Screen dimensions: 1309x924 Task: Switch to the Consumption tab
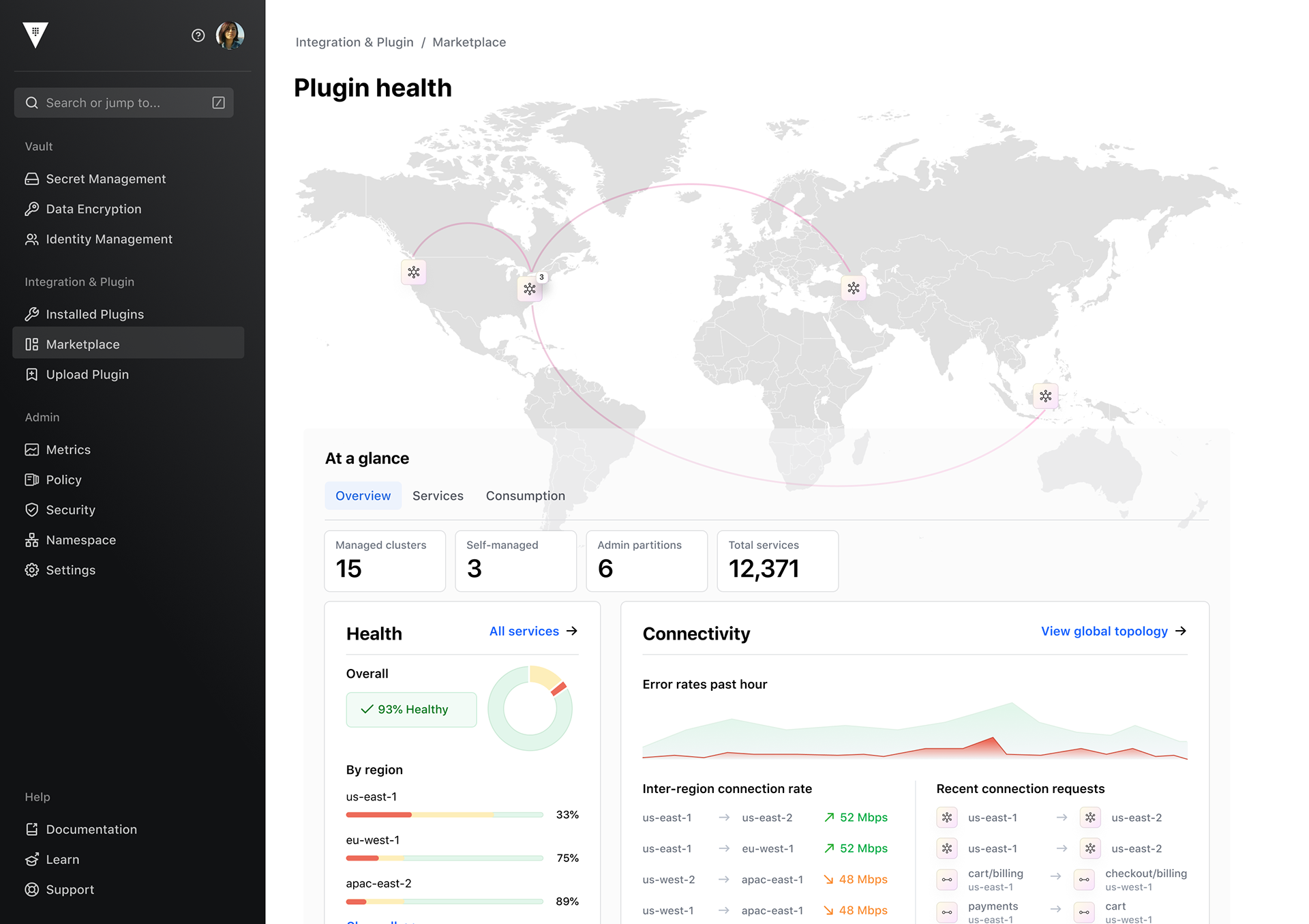(x=525, y=496)
